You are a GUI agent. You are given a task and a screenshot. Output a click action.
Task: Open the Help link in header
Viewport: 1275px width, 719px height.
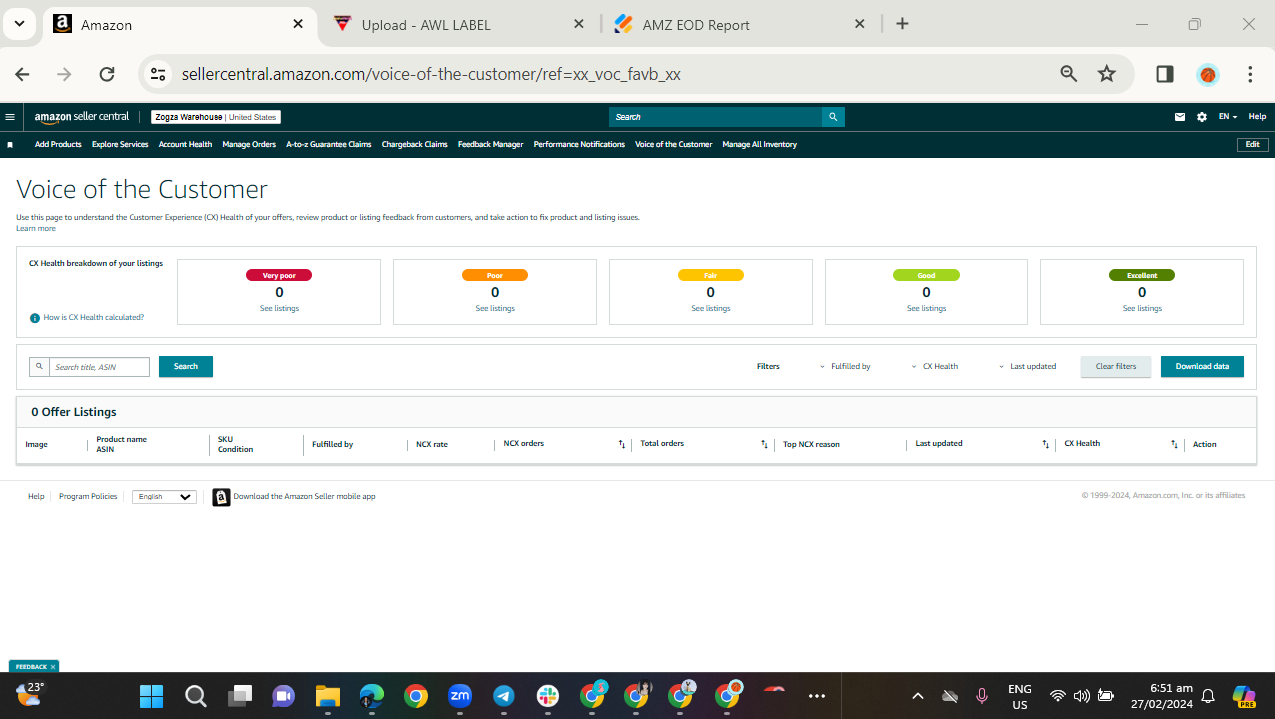point(1257,117)
